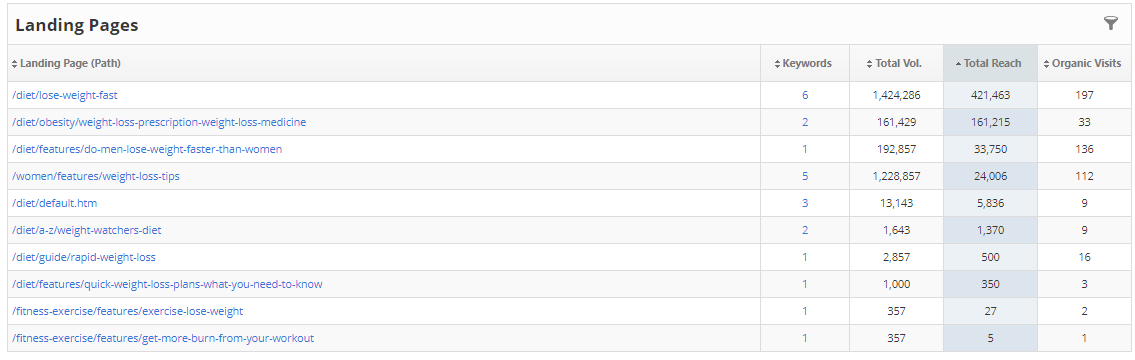Open /women/features/weight-loss-tips link
Screen dimensions: 1135x360
pos(96,176)
